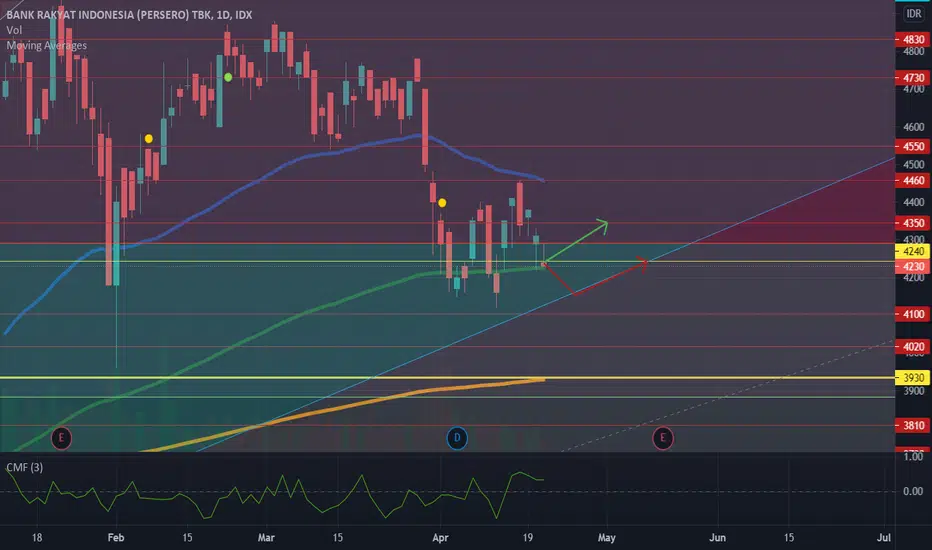Select the blue moving average line end

pyautogui.click(x=542, y=180)
